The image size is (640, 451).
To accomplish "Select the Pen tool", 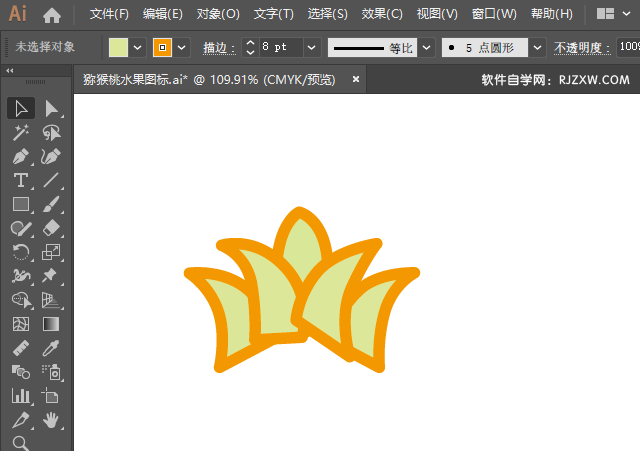I will [x=21, y=156].
